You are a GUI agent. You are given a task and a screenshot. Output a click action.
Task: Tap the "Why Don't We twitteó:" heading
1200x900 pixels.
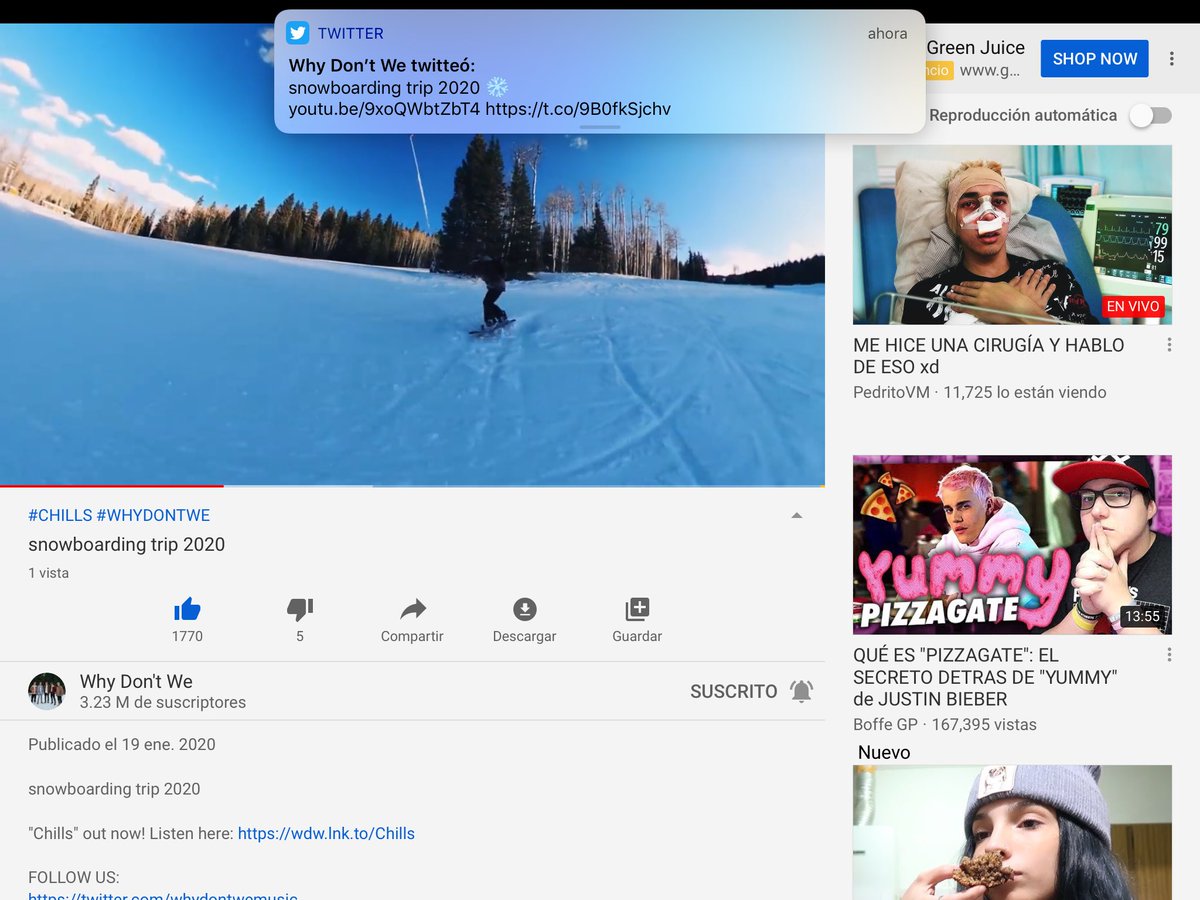coord(382,66)
